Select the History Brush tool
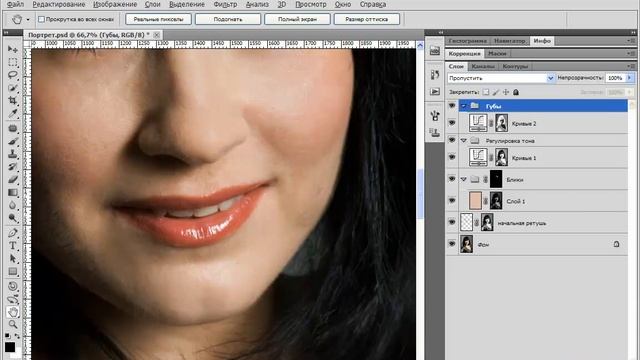 click(x=13, y=167)
